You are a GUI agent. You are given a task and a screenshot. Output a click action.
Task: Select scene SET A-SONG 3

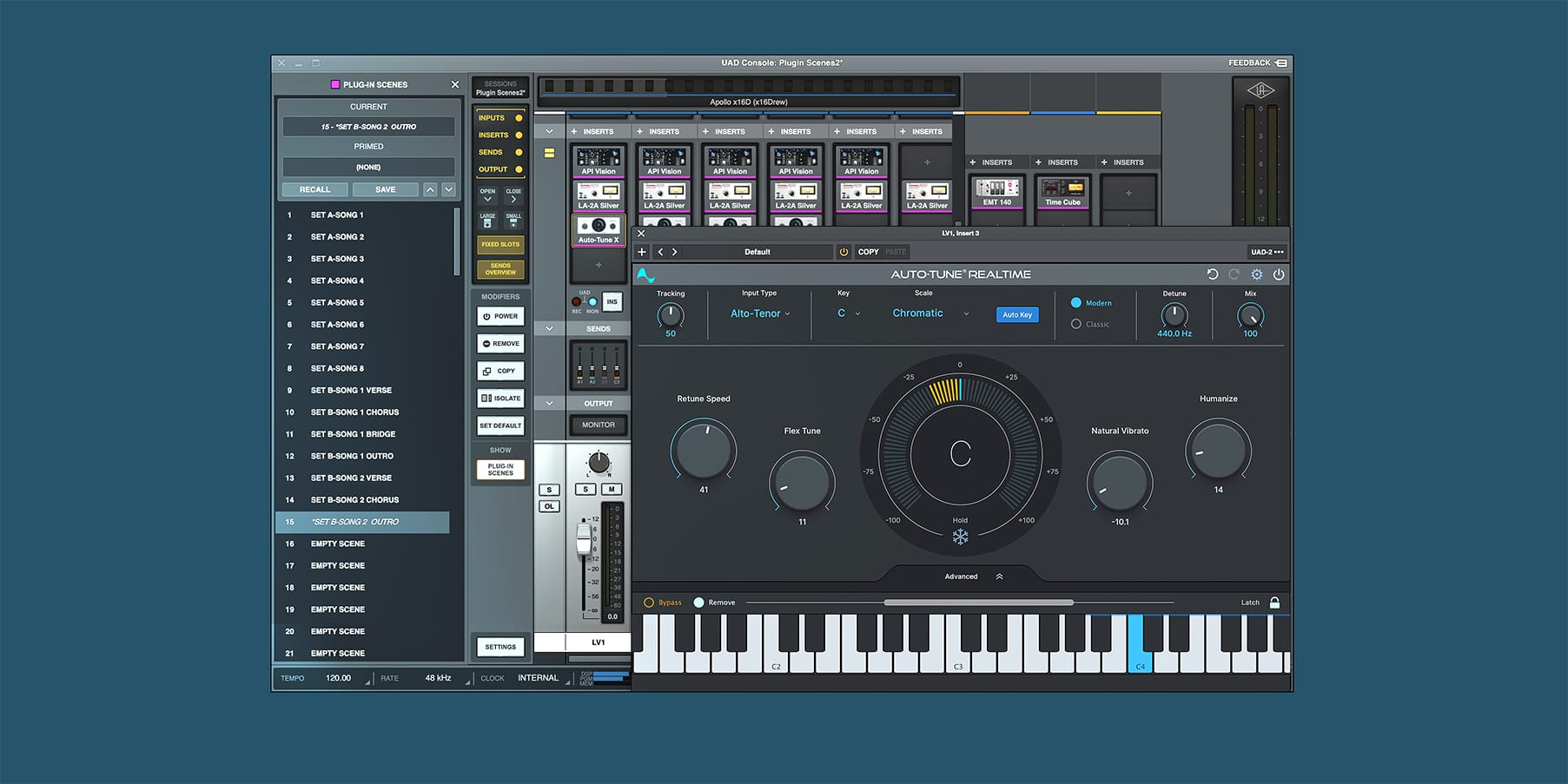coord(337,259)
